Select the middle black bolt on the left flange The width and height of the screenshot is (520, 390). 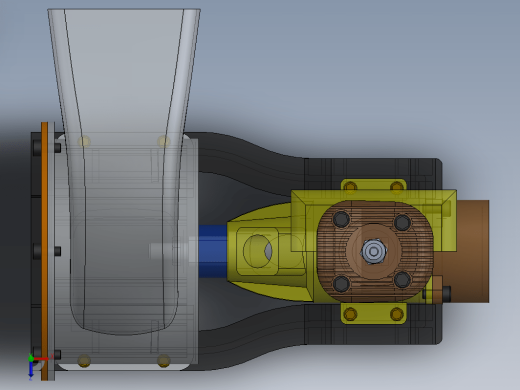click(47, 251)
